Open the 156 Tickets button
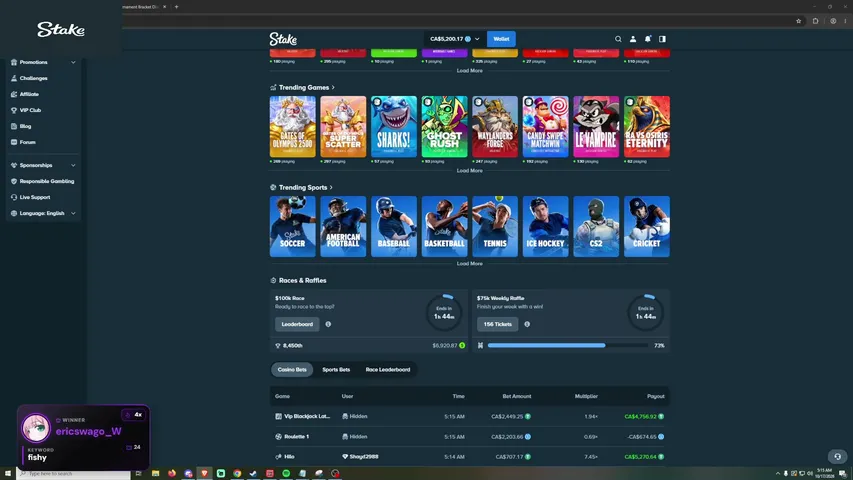 (497, 324)
